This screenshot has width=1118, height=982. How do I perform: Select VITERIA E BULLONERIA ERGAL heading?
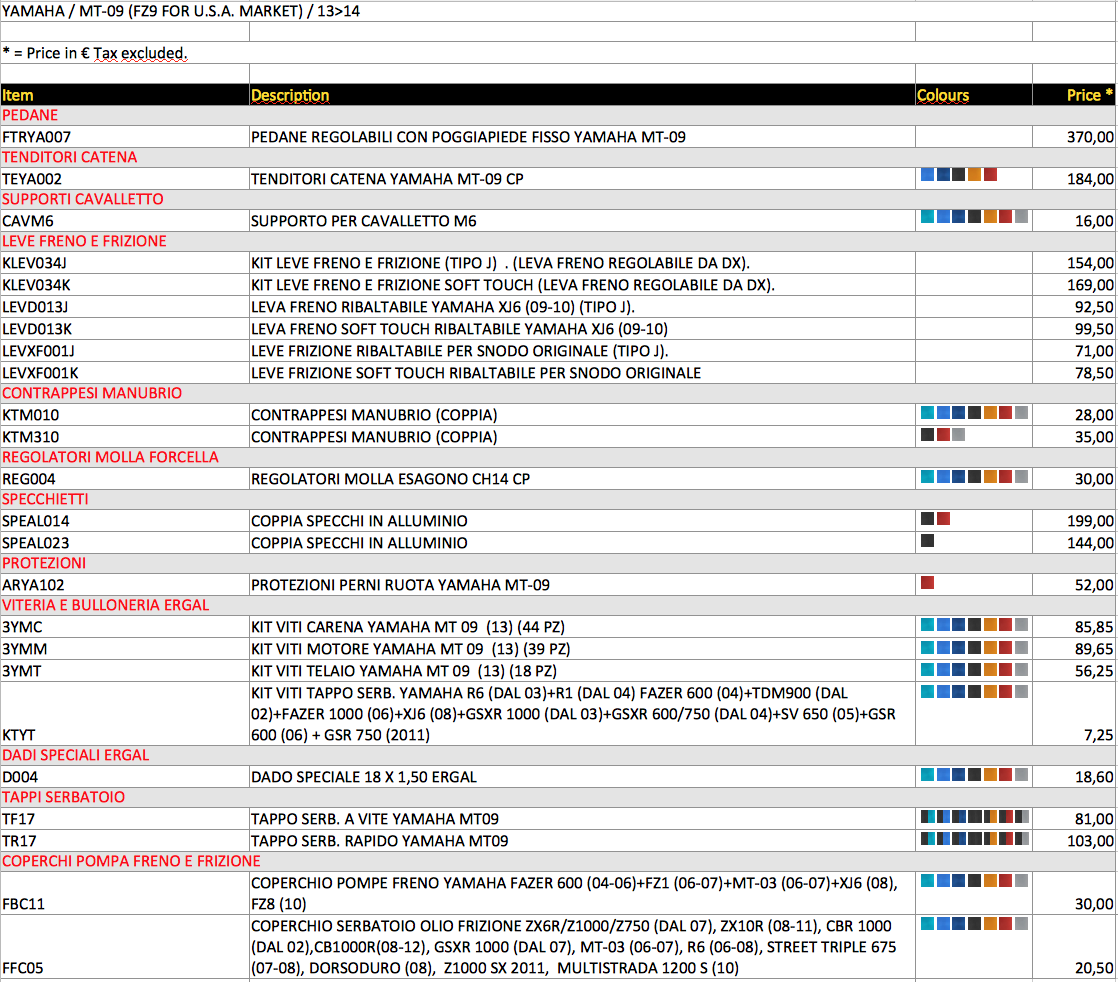tap(106, 605)
